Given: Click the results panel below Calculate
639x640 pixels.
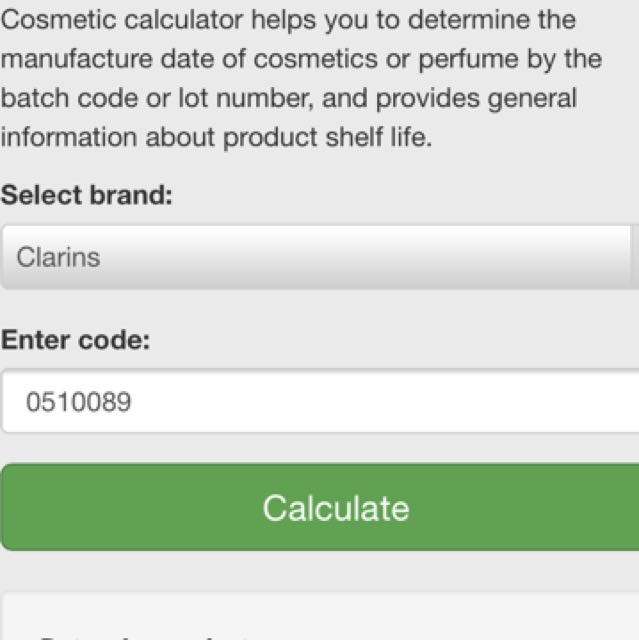Looking at the screenshot, I should point(320,616).
